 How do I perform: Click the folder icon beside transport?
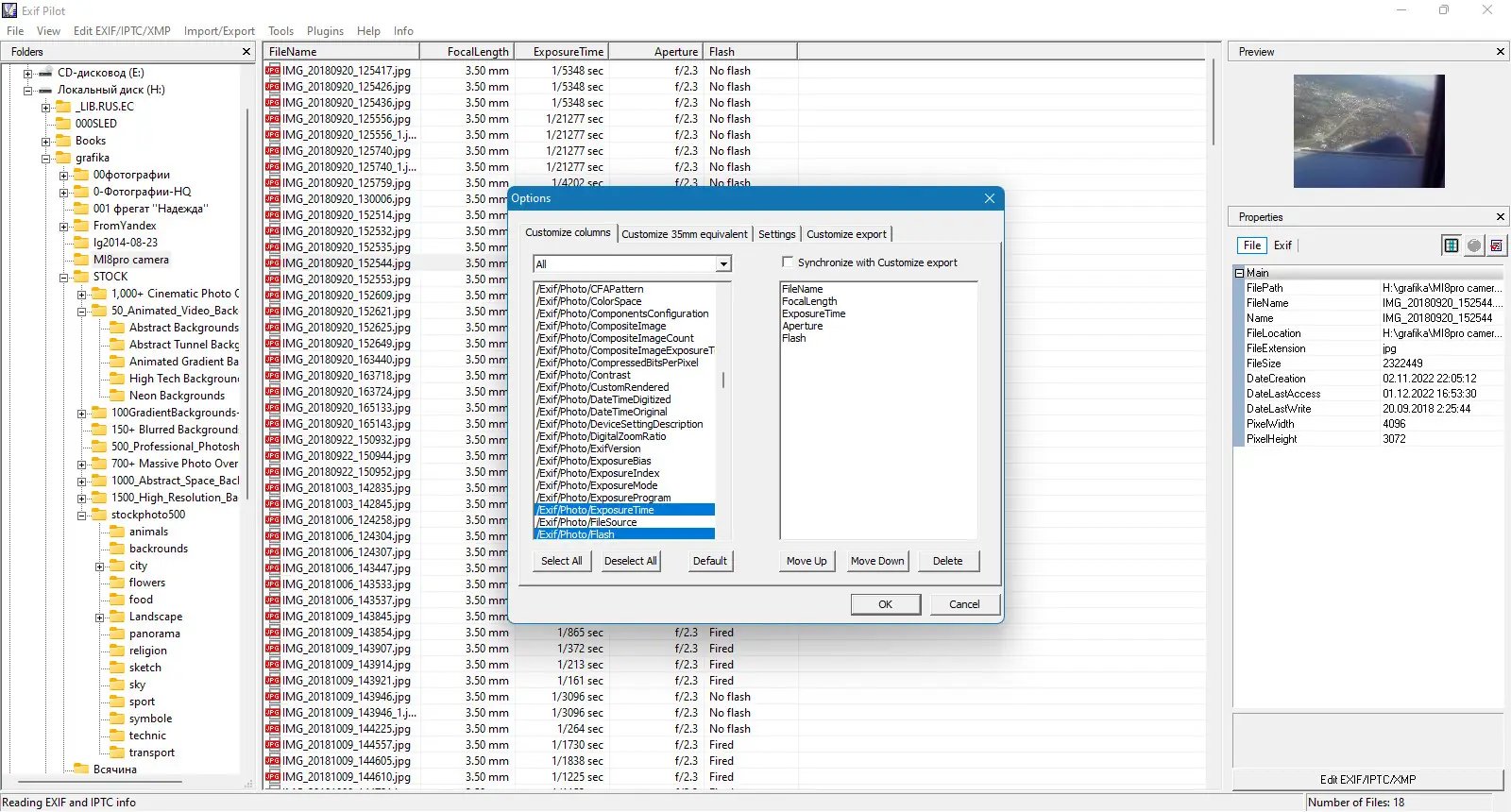(117, 753)
